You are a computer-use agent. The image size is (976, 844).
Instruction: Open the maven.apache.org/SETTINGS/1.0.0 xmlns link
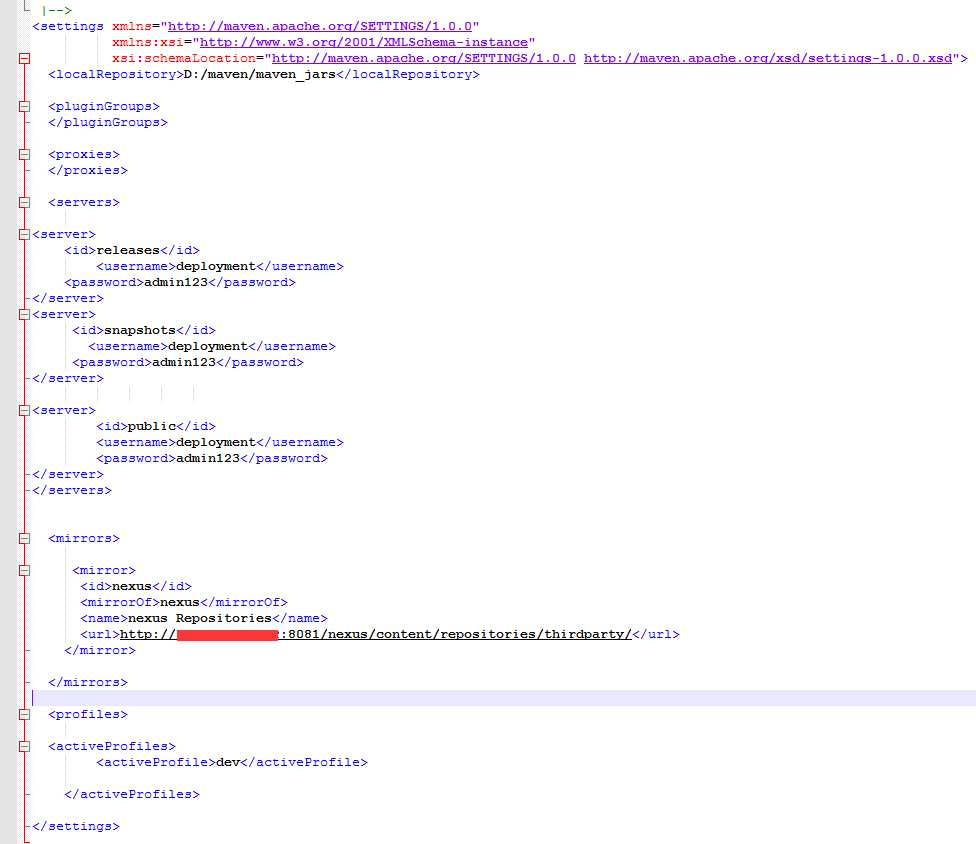(320, 26)
